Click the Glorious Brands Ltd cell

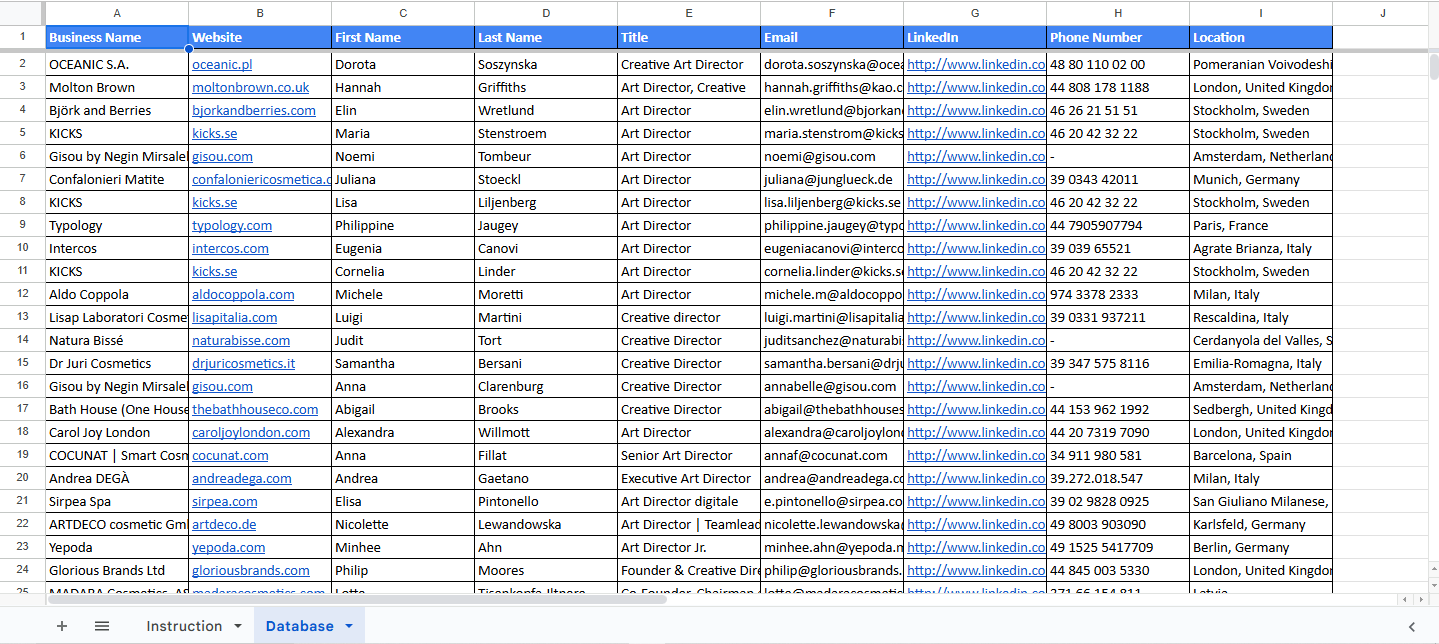point(117,570)
